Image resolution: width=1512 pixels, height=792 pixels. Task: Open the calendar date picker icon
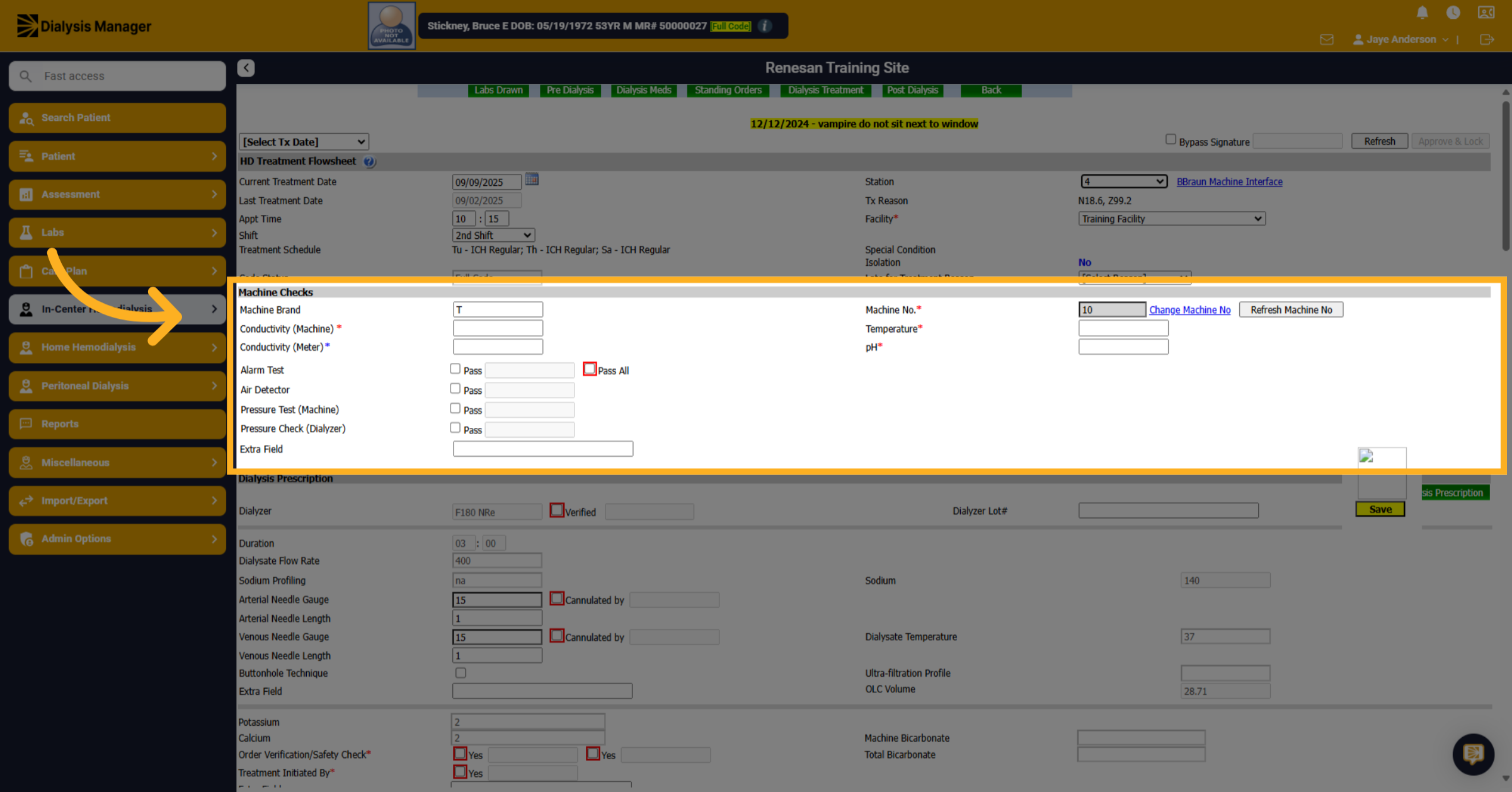[532, 180]
